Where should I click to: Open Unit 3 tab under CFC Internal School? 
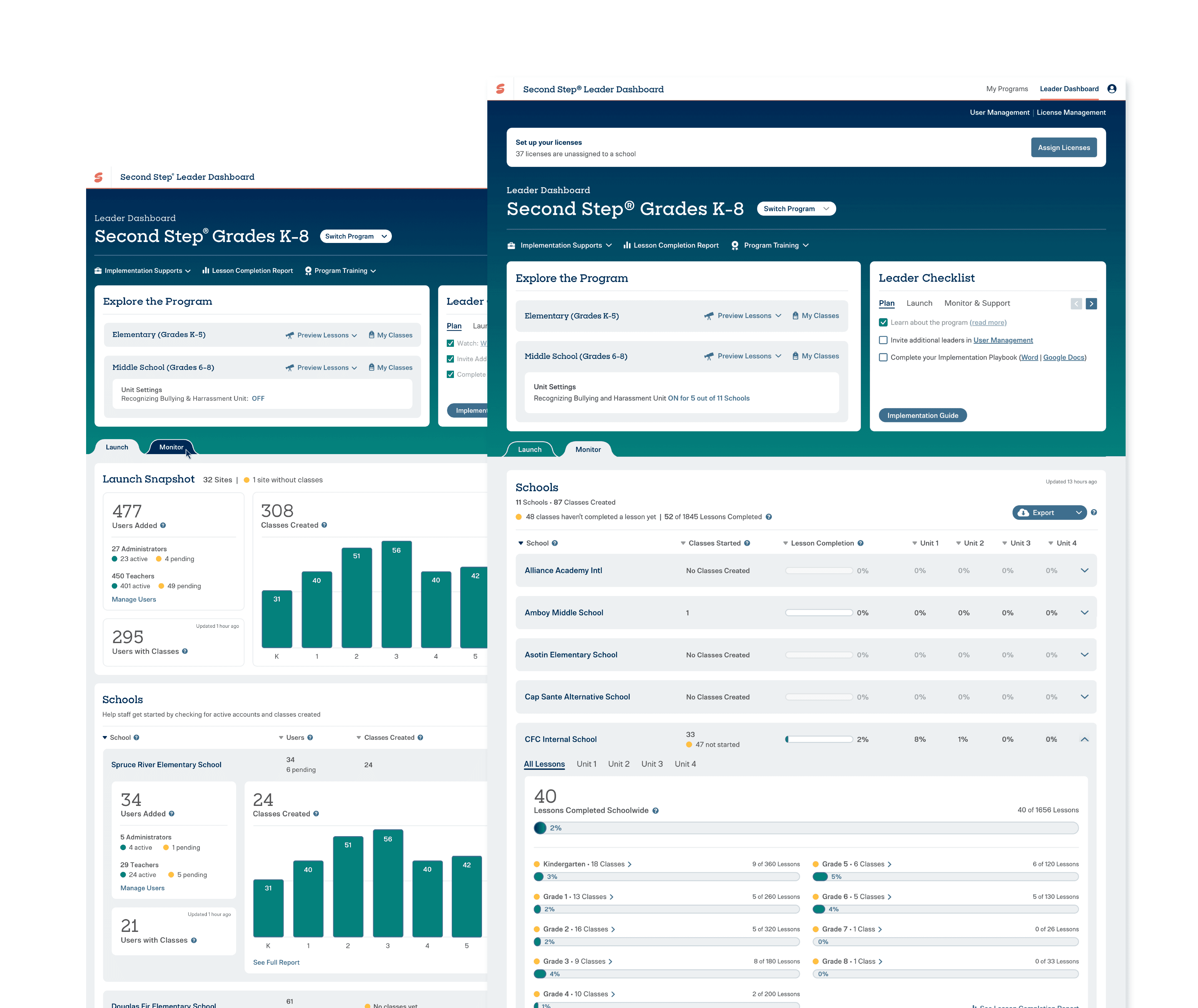(x=652, y=764)
